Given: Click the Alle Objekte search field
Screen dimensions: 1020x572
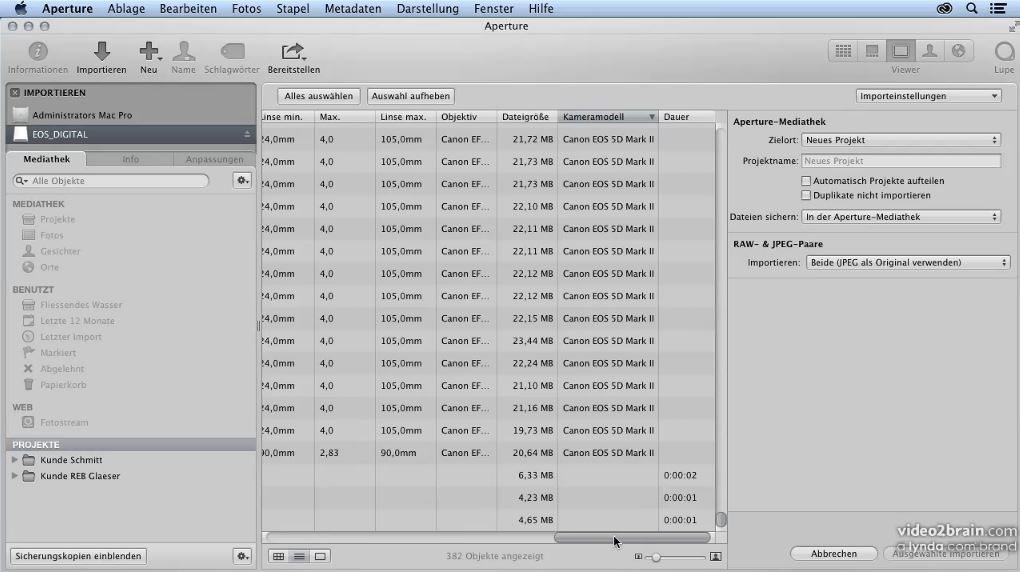Looking at the screenshot, I should [x=111, y=180].
